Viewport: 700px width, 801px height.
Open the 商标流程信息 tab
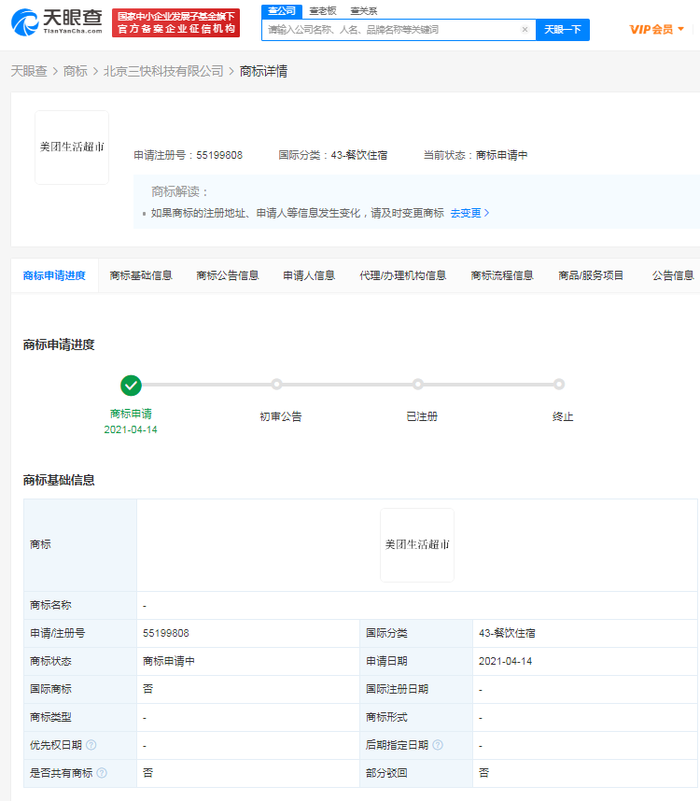(x=502, y=276)
